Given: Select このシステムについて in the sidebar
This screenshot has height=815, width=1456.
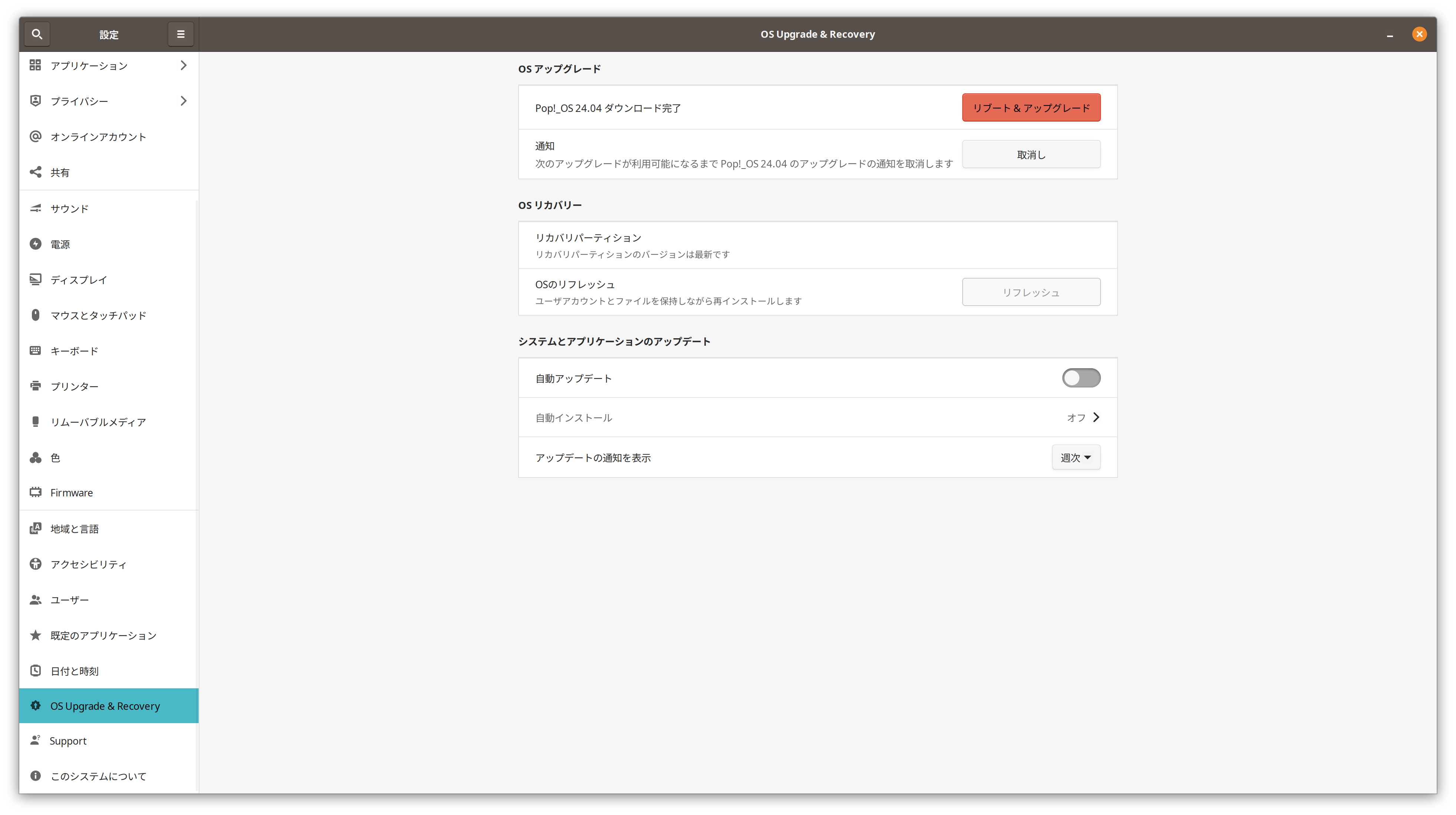Looking at the screenshot, I should pyautogui.click(x=98, y=776).
